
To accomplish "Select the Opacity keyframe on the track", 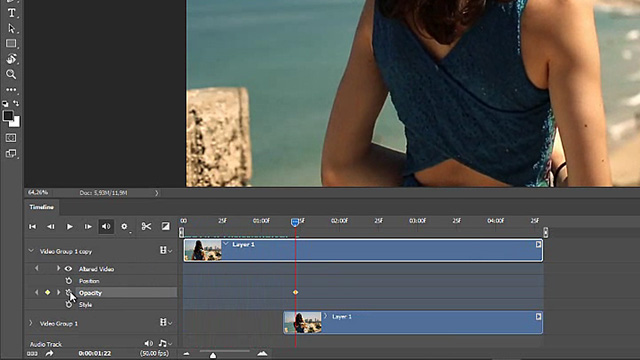I will (295, 292).
